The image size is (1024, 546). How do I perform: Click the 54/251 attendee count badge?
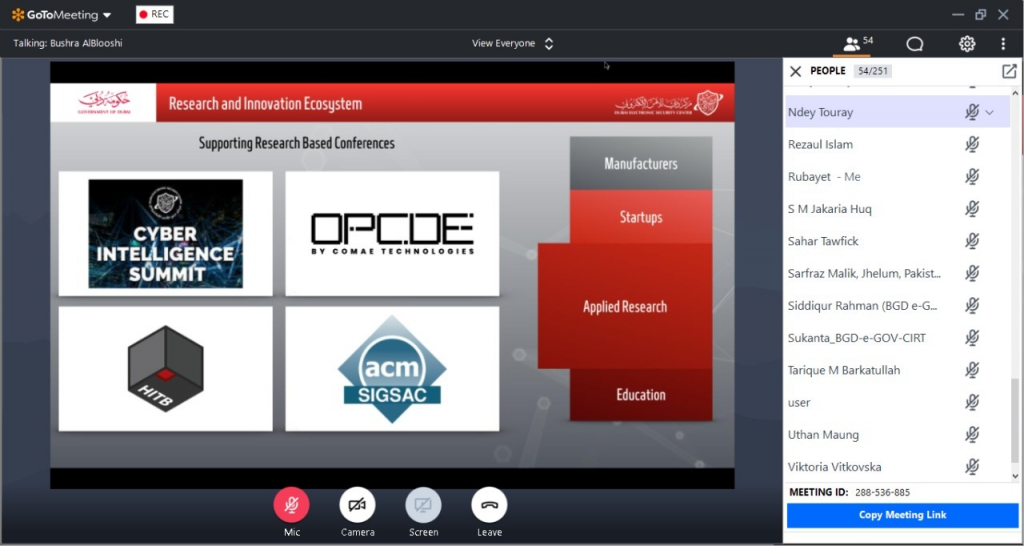point(872,71)
